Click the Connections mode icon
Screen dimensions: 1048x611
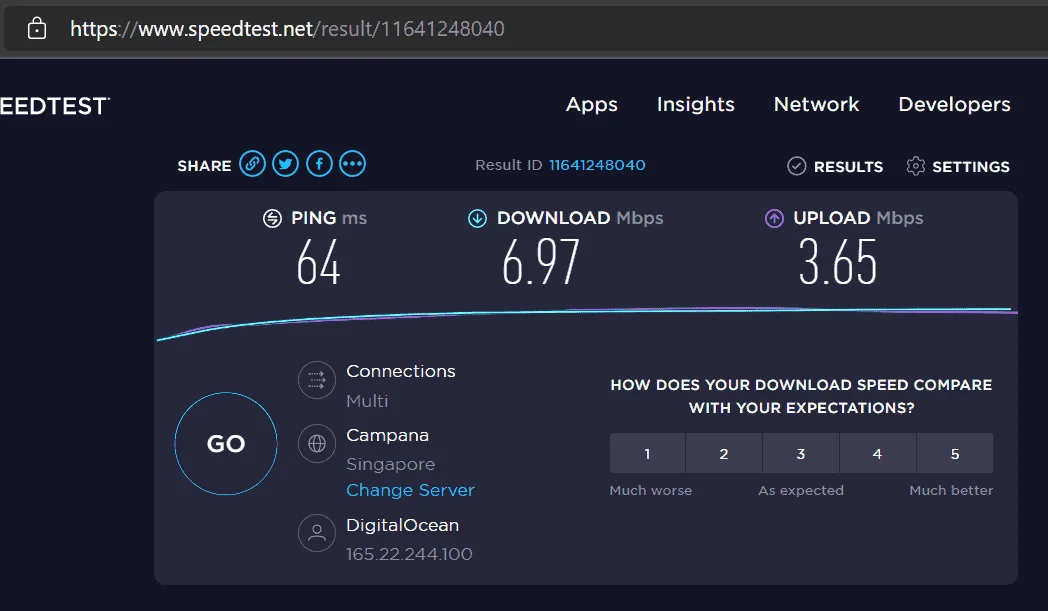(x=317, y=380)
